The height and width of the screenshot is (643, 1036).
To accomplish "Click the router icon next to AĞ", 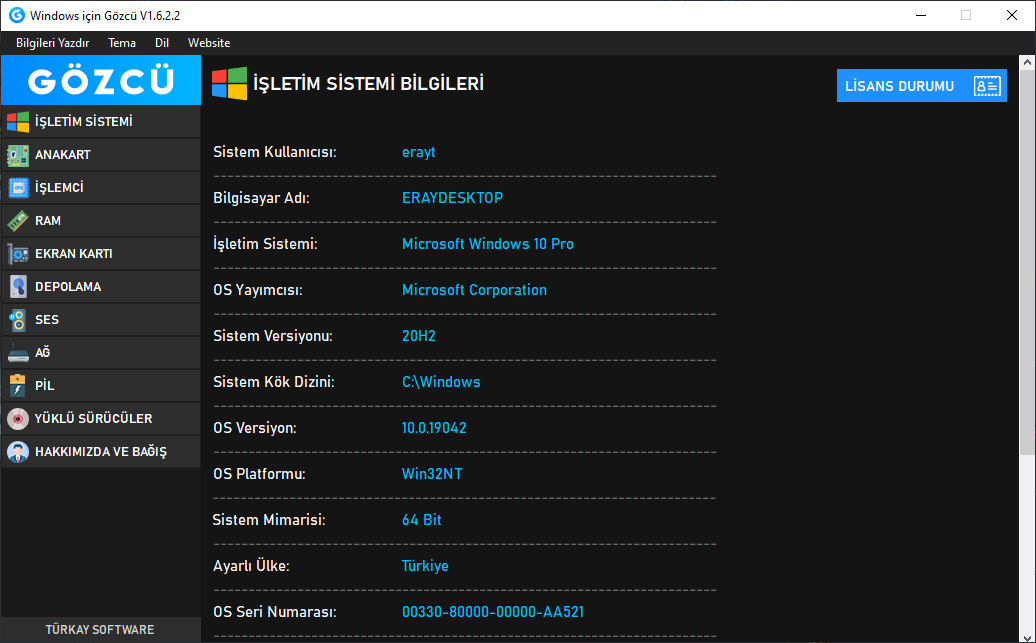I will click(18, 353).
